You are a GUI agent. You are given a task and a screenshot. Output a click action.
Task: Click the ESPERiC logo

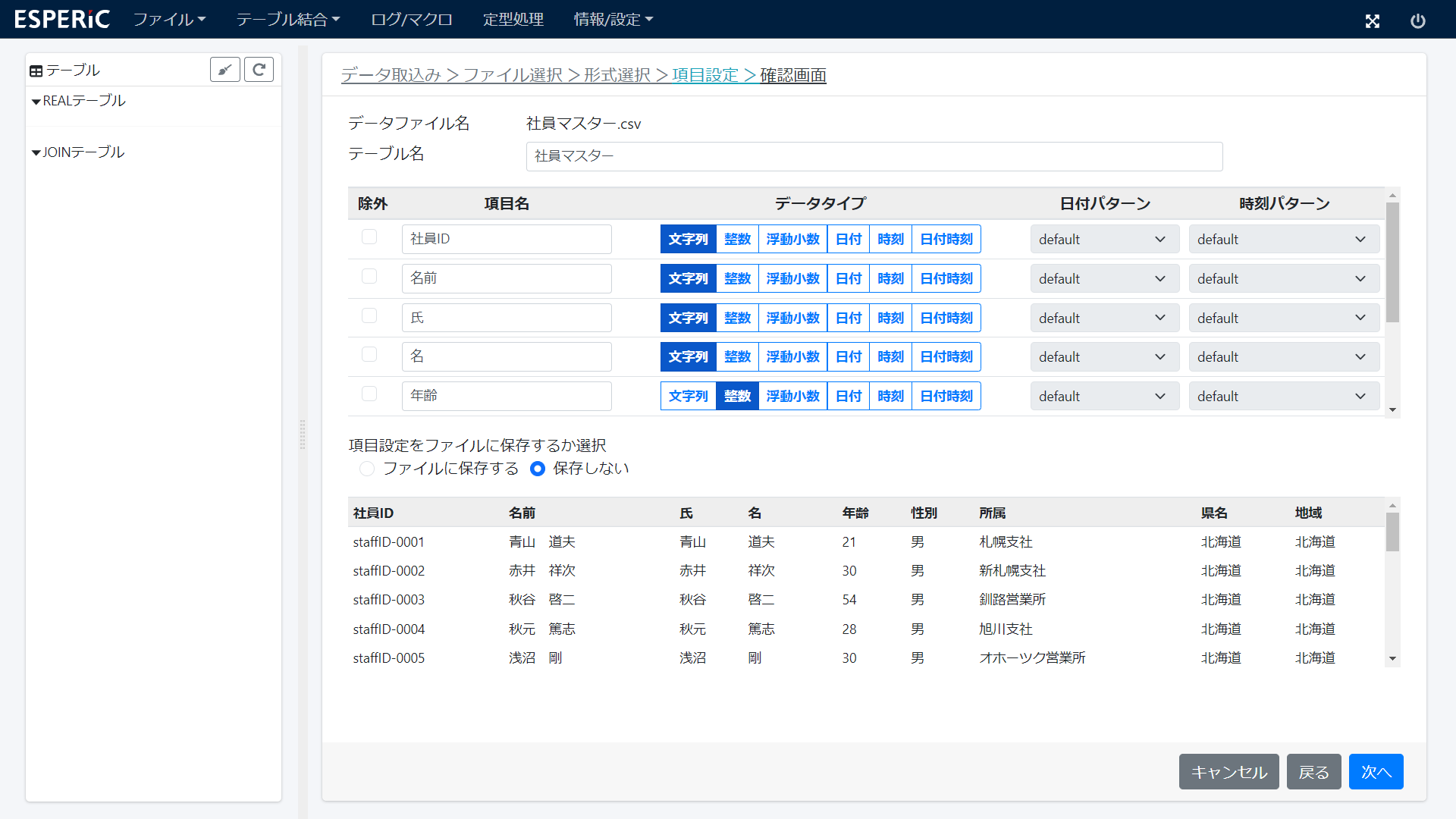(61, 19)
